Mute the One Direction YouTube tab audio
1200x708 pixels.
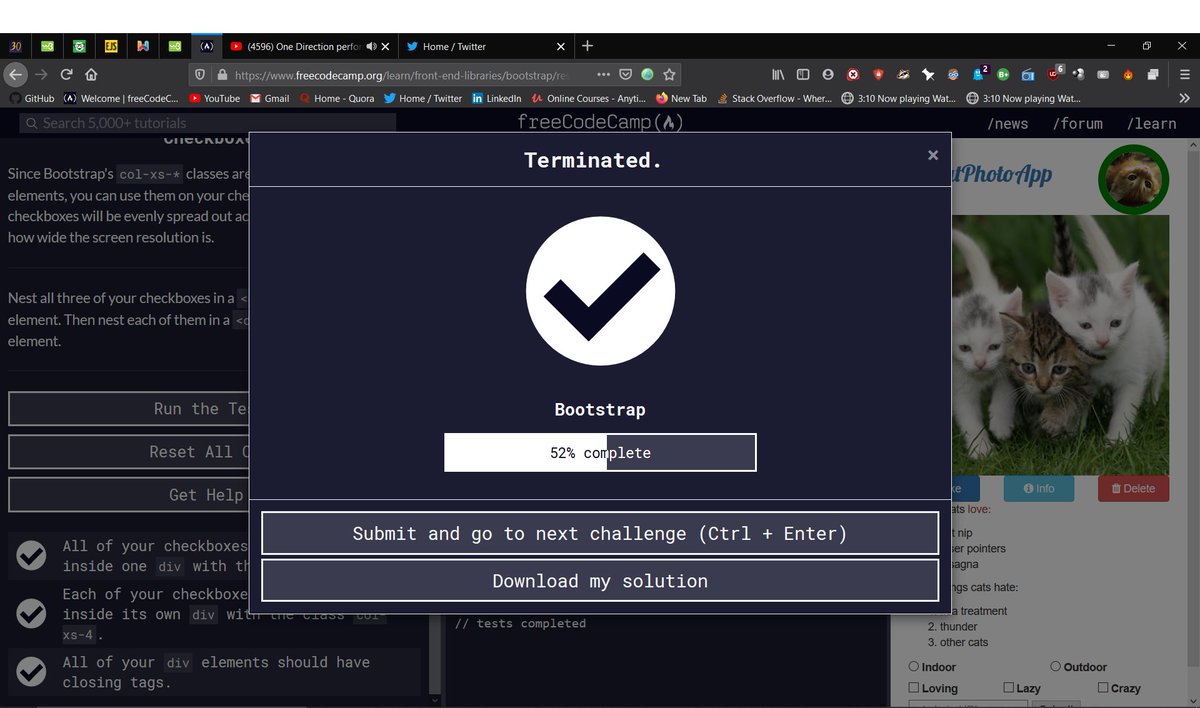coord(373,46)
